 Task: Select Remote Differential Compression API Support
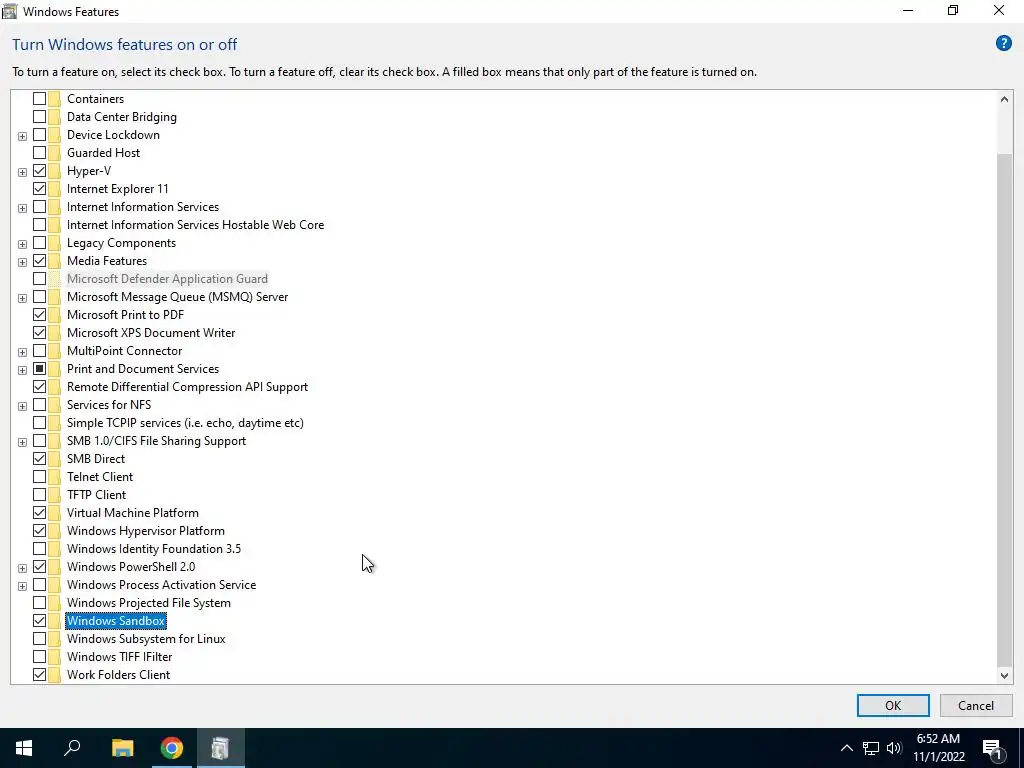(x=187, y=387)
